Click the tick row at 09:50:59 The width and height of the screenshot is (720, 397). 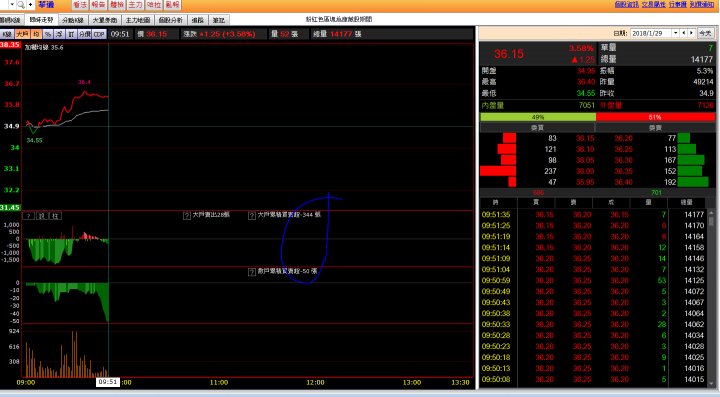(593, 280)
